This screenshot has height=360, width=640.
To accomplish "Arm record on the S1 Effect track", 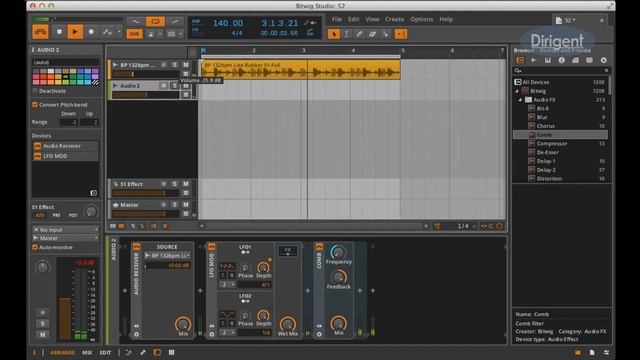I will [164, 184].
